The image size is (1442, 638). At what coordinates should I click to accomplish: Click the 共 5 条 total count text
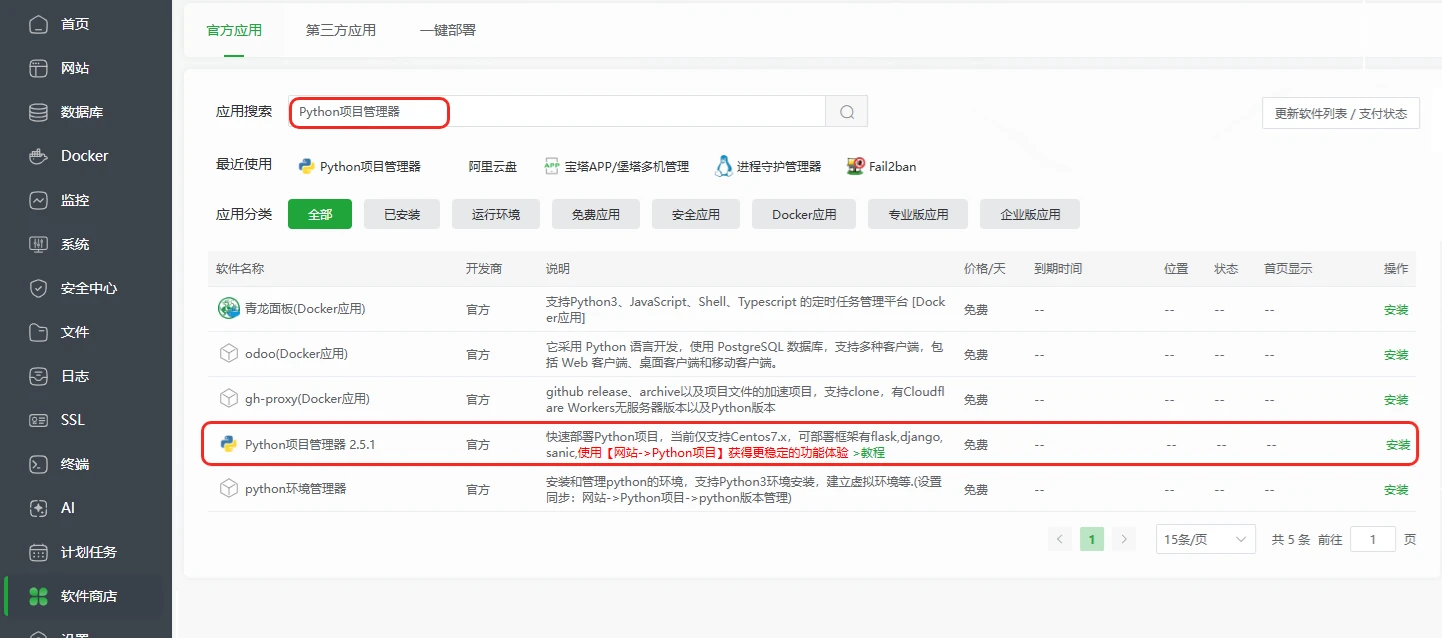pyautogui.click(x=1291, y=539)
